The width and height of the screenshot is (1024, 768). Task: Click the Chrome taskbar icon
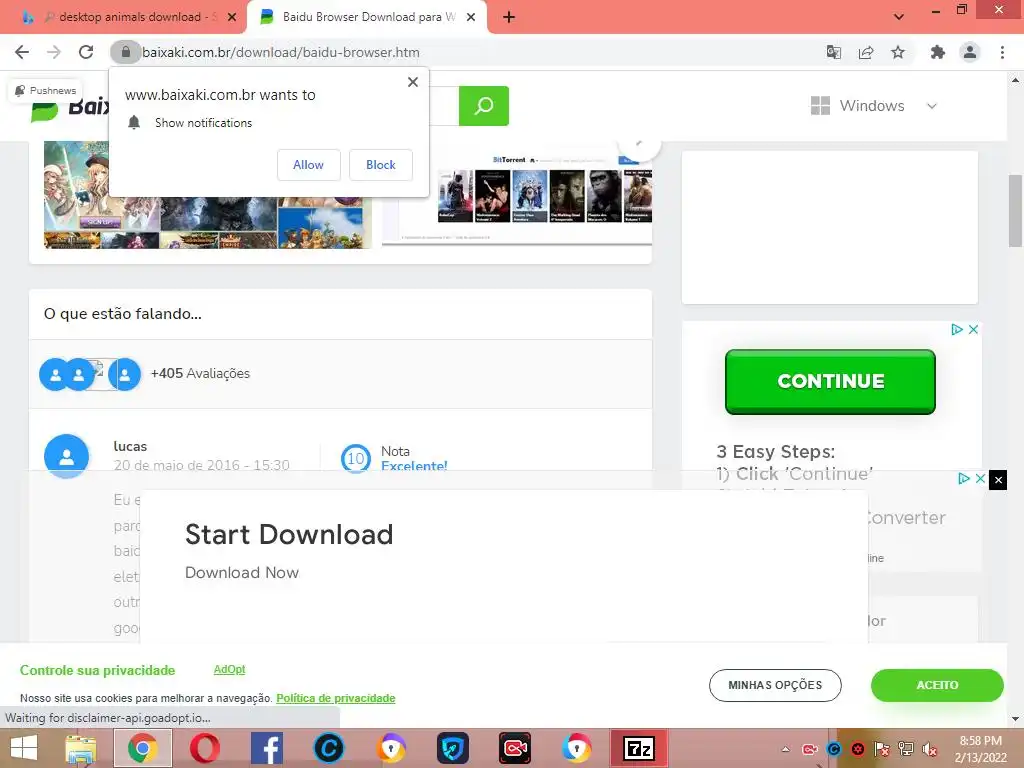pos(143,748)
